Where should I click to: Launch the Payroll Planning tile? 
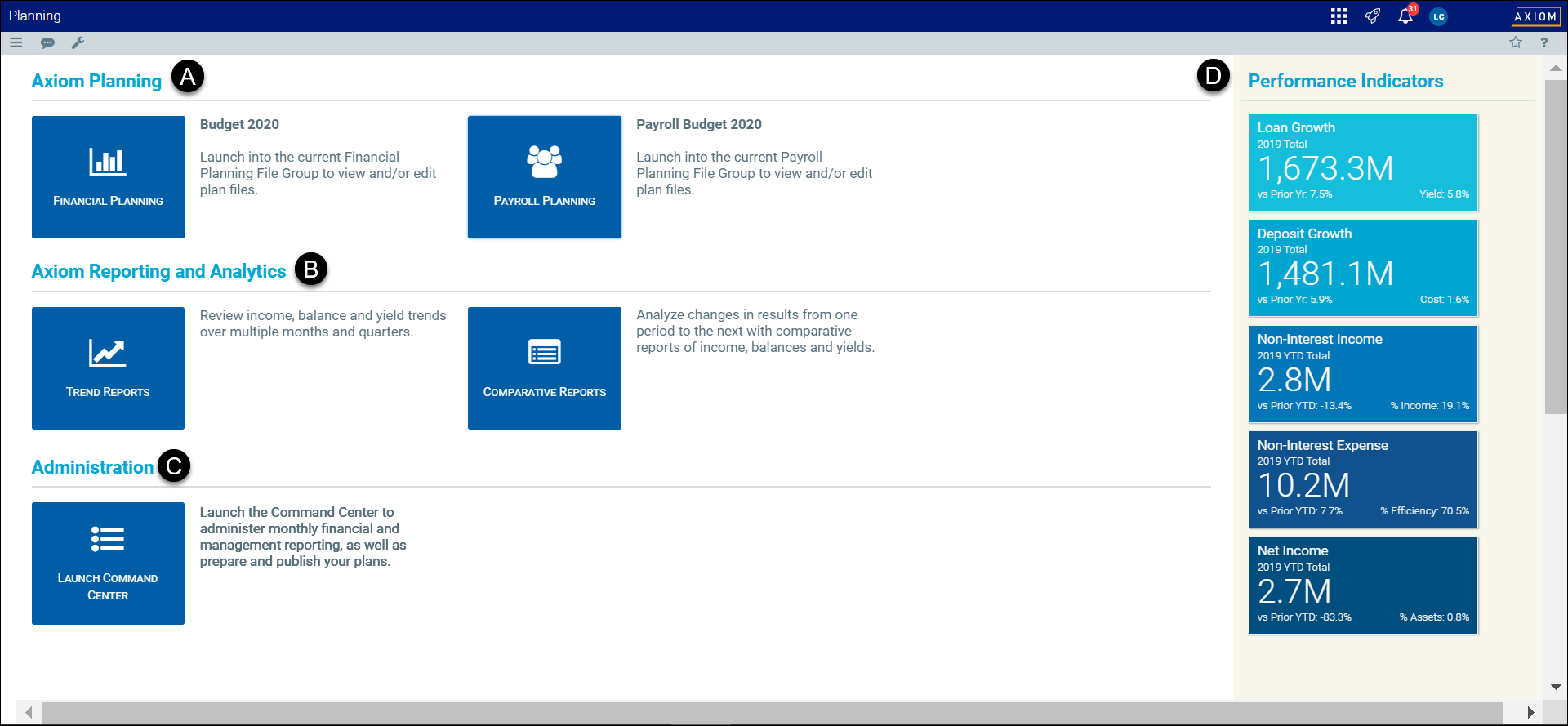coord(545,177)
